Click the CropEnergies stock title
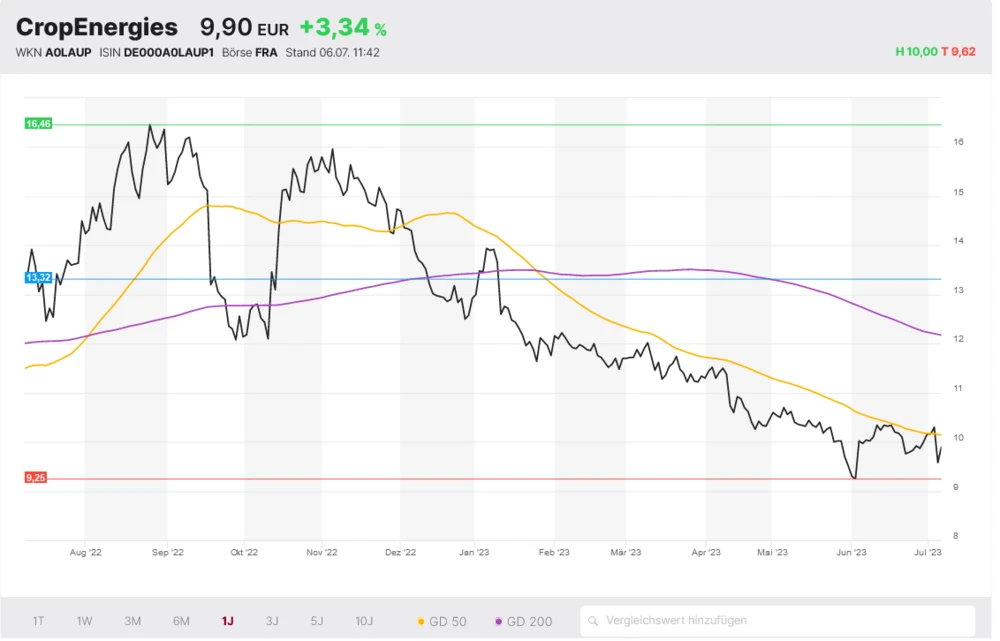The image size is (1000, 641). tap(96, 27)
